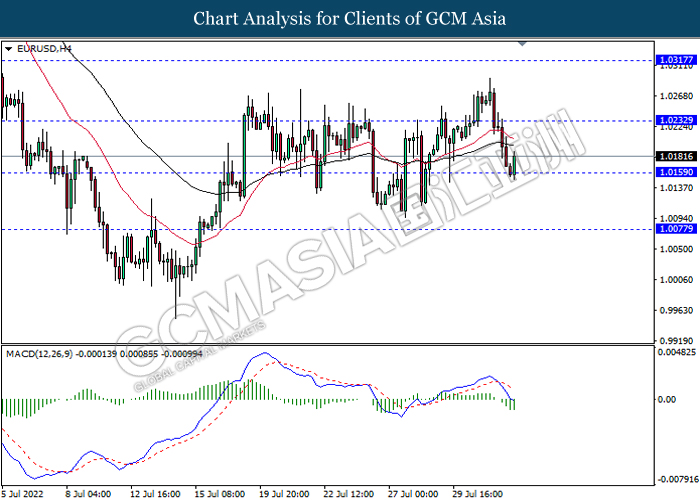Click the 1.01370 axis value
The width and height of the screenshot is (700, 500).
676,188
